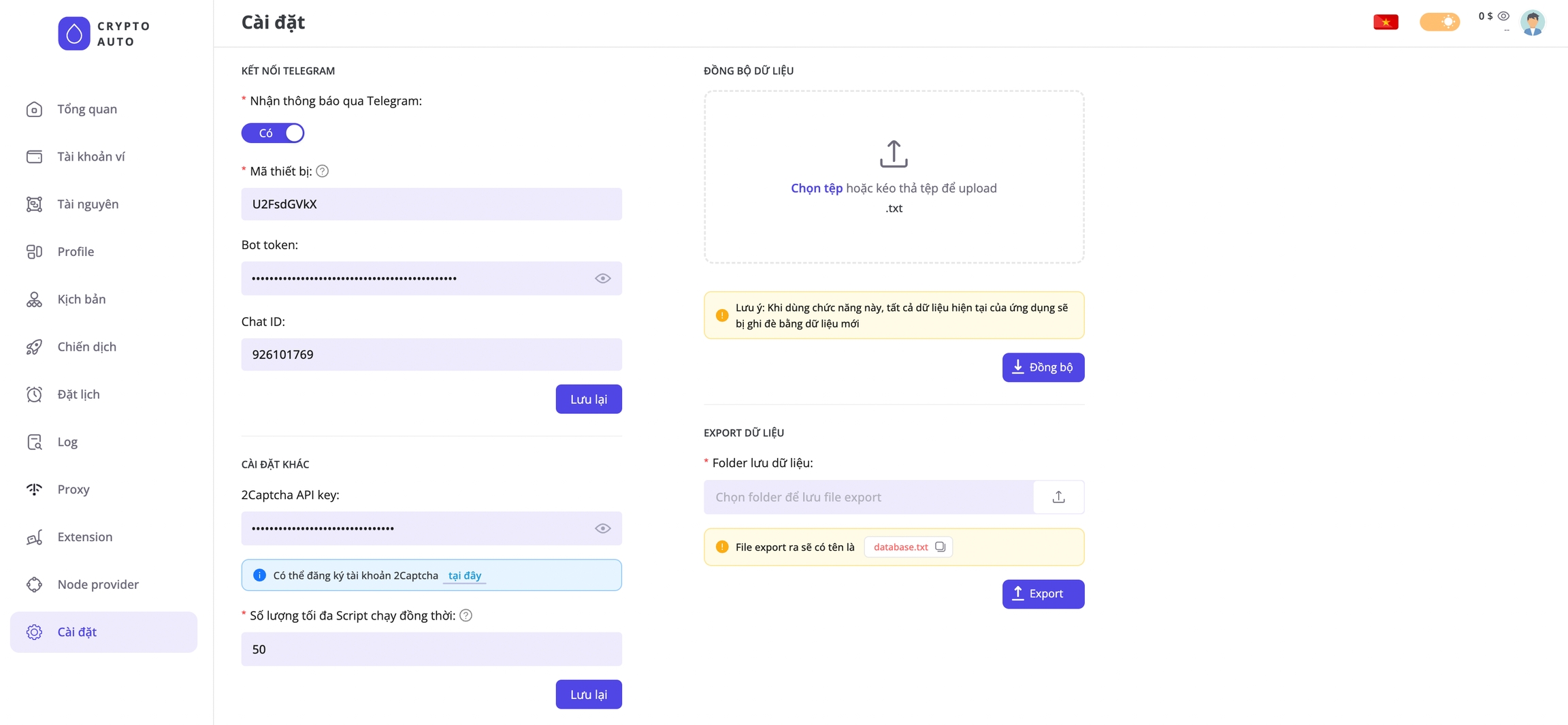Open the Vietnamese flag language selector
The width and height of the screenshot is (1568, 725).
tap(1386, 22)
